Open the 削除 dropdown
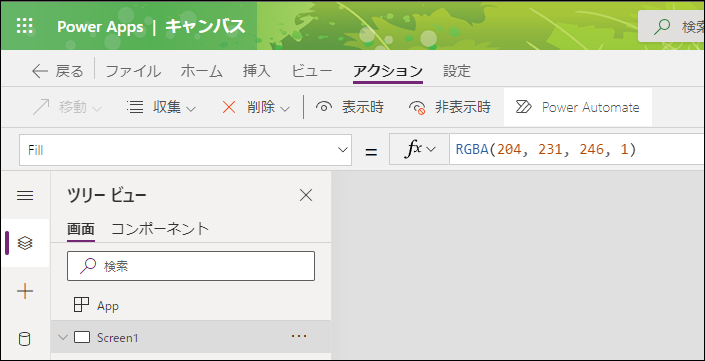This screenshot has height=361, width=705. [256, 107]
